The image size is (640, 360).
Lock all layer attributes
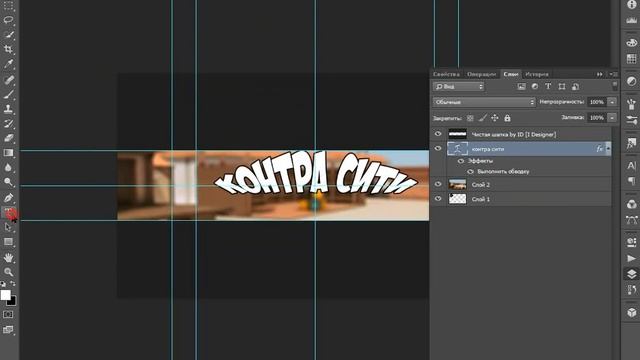[x=507, y=118]
